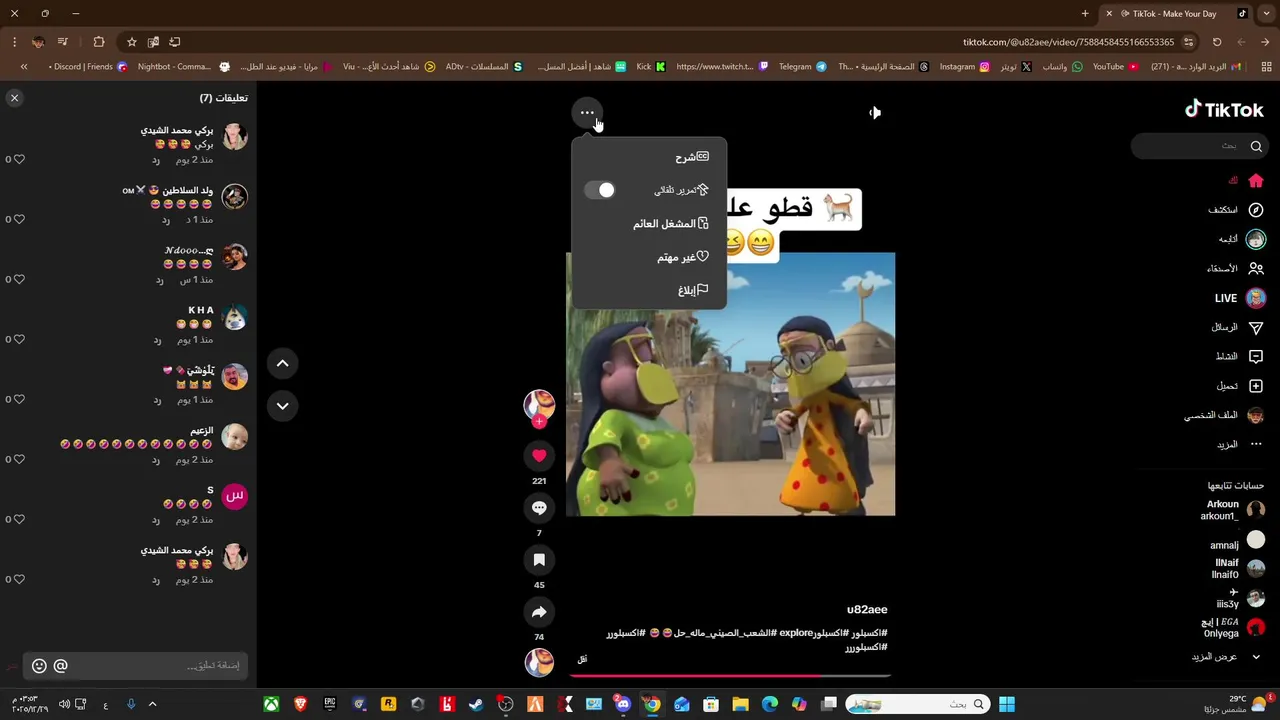The width and height of the screenshot is (1280, 720).
Task: Close the comments panel with X
Action: [14, 98]
